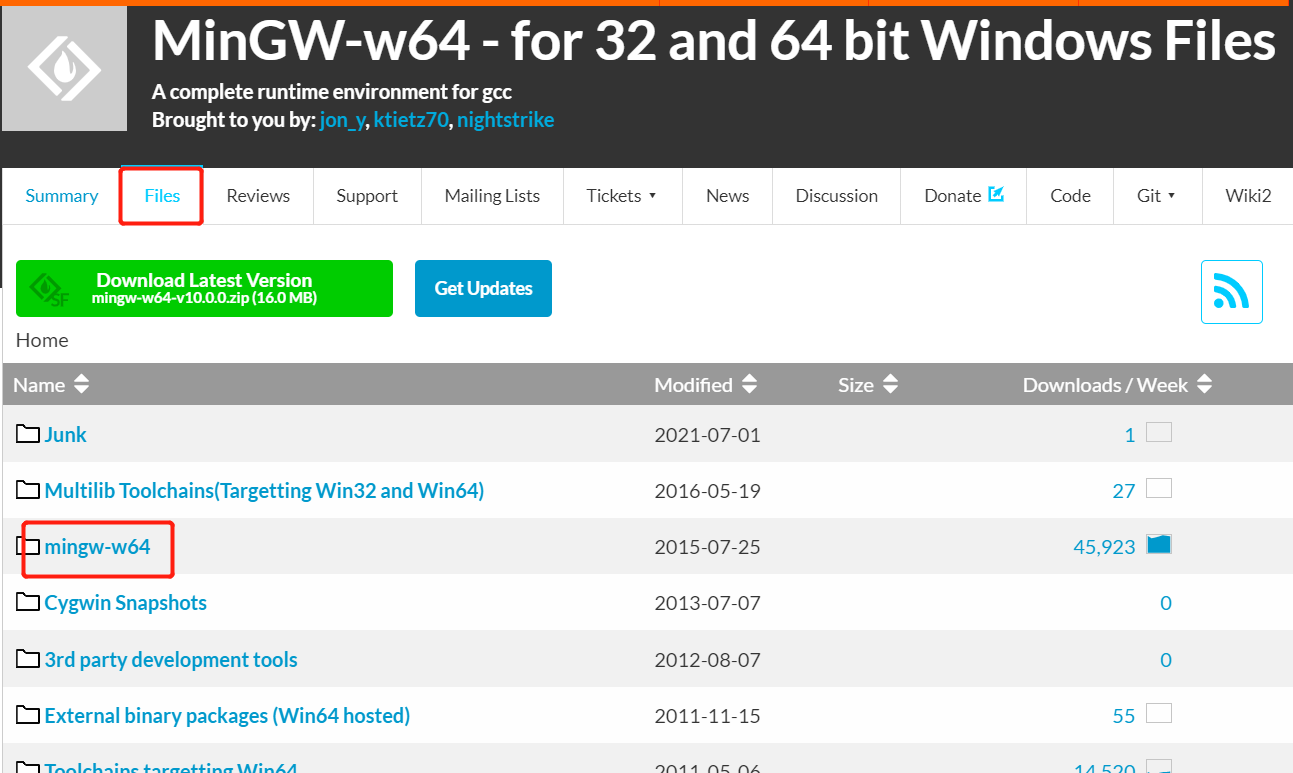This screenshot has width=1293, height=773.
Task: Click the 2011-11-15 modified date
Action: coord(707,716)
